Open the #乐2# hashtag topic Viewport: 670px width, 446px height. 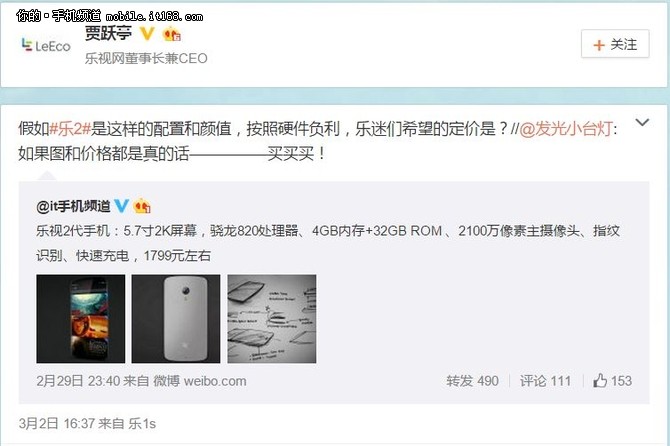tap(70, 129)
